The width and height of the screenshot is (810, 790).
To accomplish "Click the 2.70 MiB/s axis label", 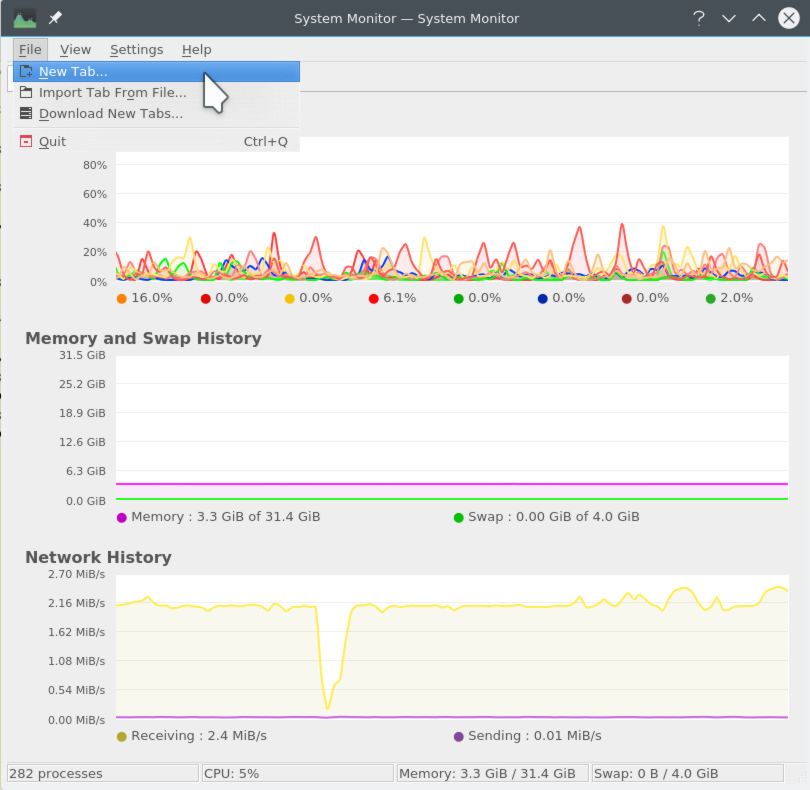I will click(x=76, y=575).
